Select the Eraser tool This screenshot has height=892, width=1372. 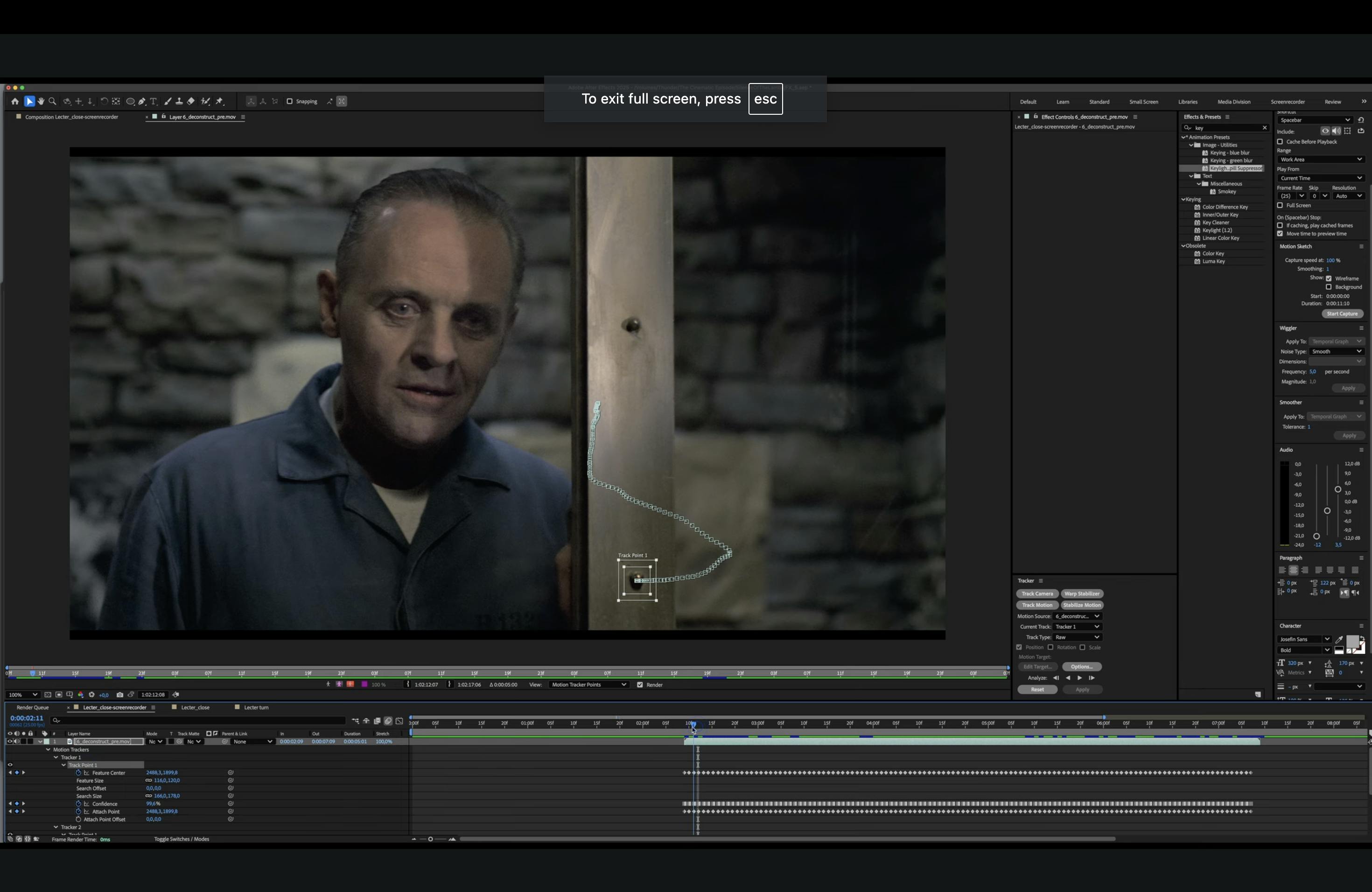pyautogui.click(x=191, y=101)
